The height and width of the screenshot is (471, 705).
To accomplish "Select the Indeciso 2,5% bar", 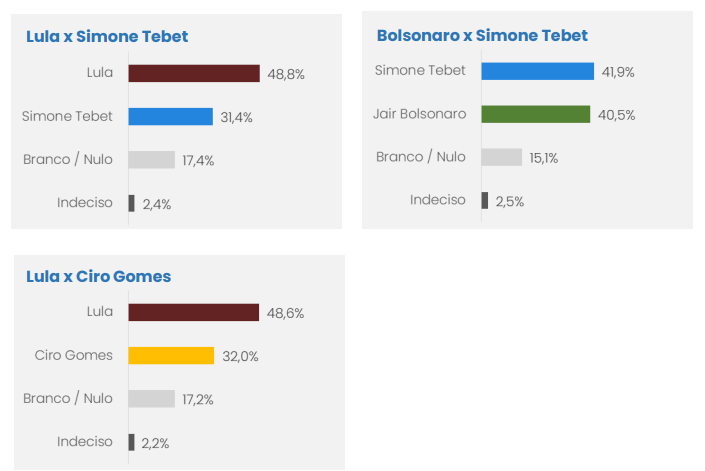I will coord(485,200).
